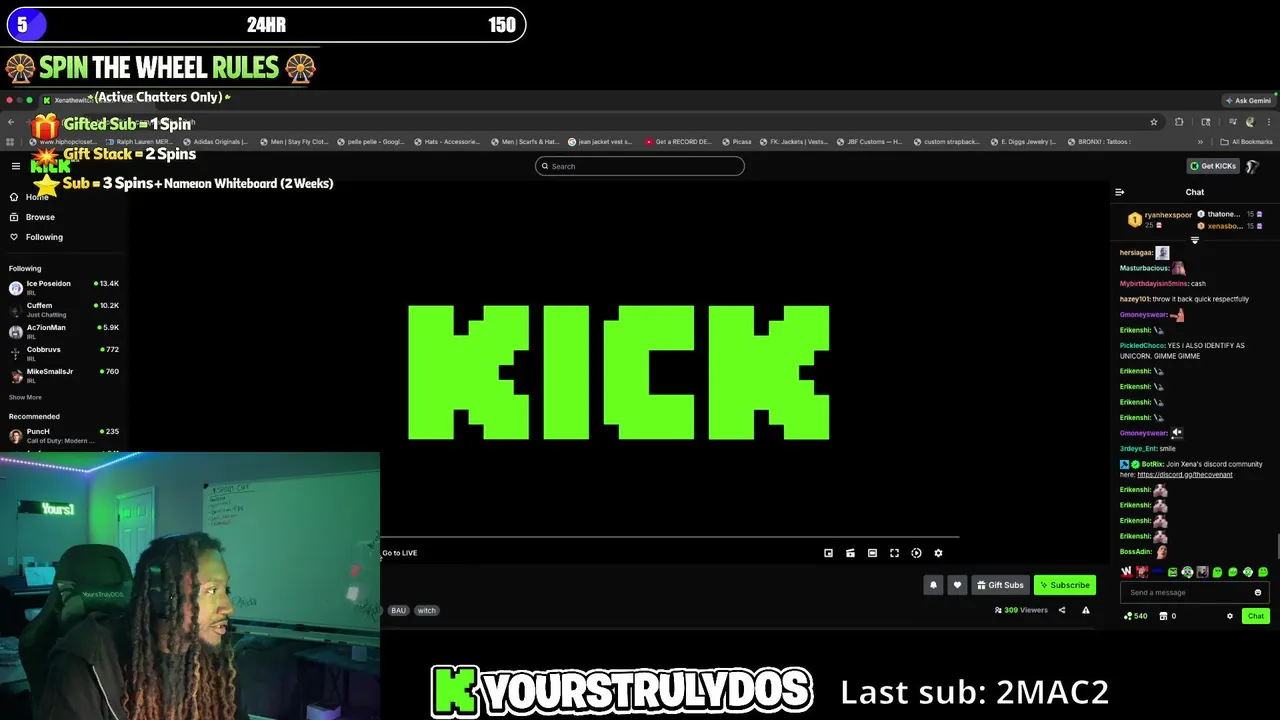The width and height of the screenshot is (1280, 720).
Task: Click 3rdeye_Ent username in chat
Action: (1138, 448)
